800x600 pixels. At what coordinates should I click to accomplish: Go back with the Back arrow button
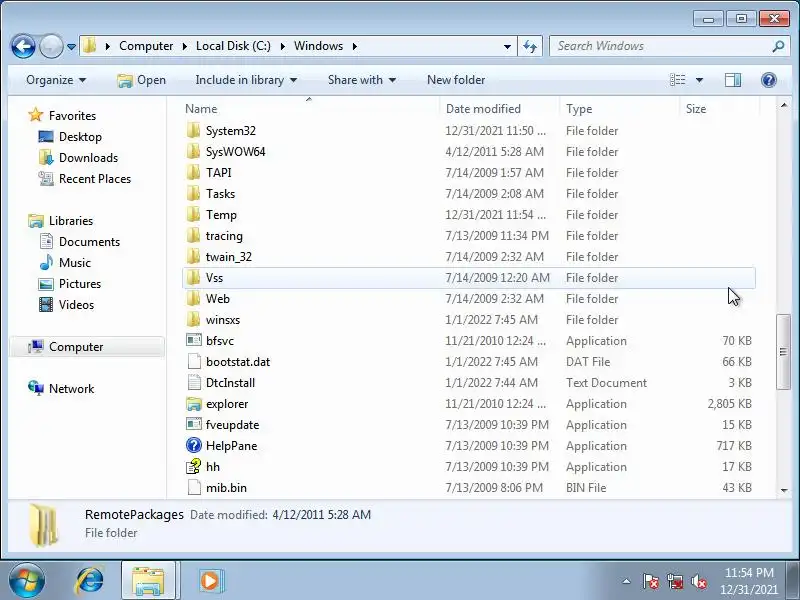[x=23, y=46]
